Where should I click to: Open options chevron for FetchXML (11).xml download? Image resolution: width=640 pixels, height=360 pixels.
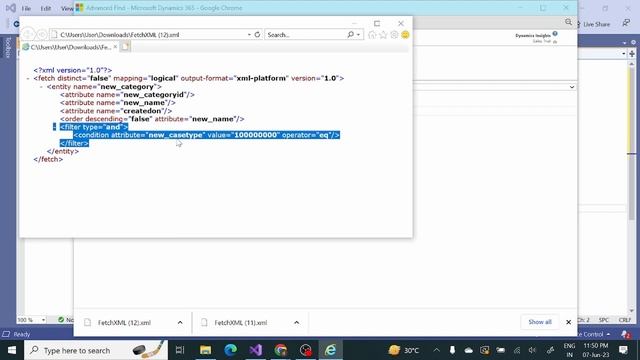click(296, 322)
